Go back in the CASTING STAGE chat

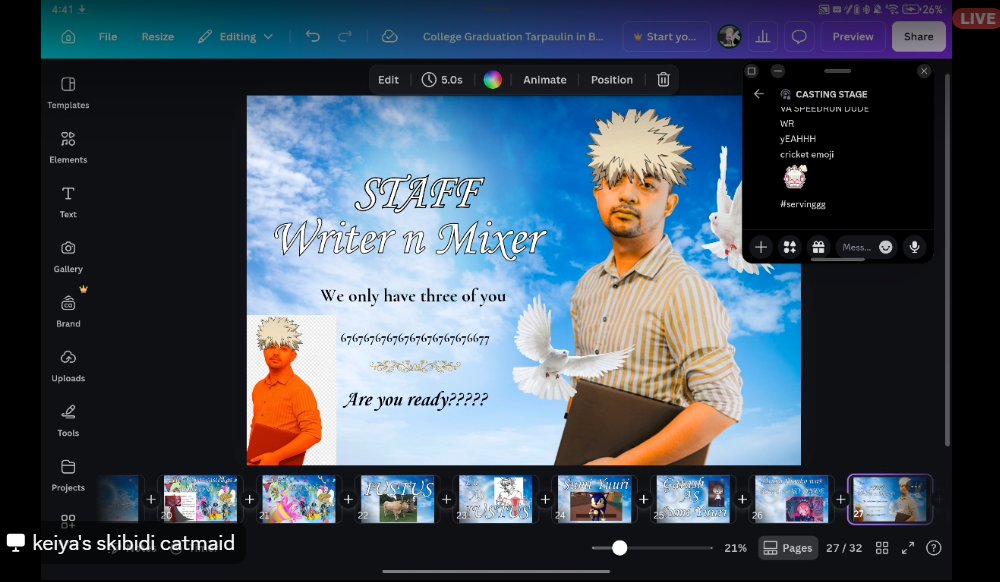pyautogui.click(x=758, y=94)
